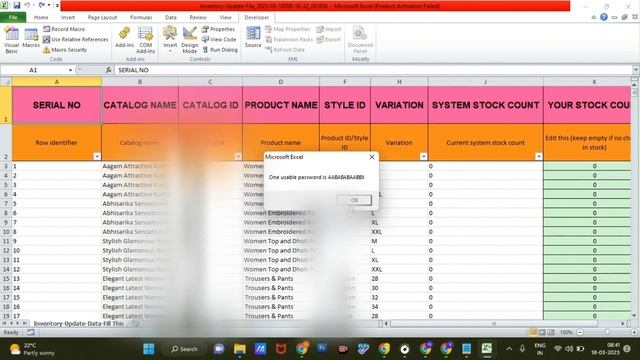Viewport: 640px width, 360px height.
Task: Expand the formula bar
Action: click(636, 70)
